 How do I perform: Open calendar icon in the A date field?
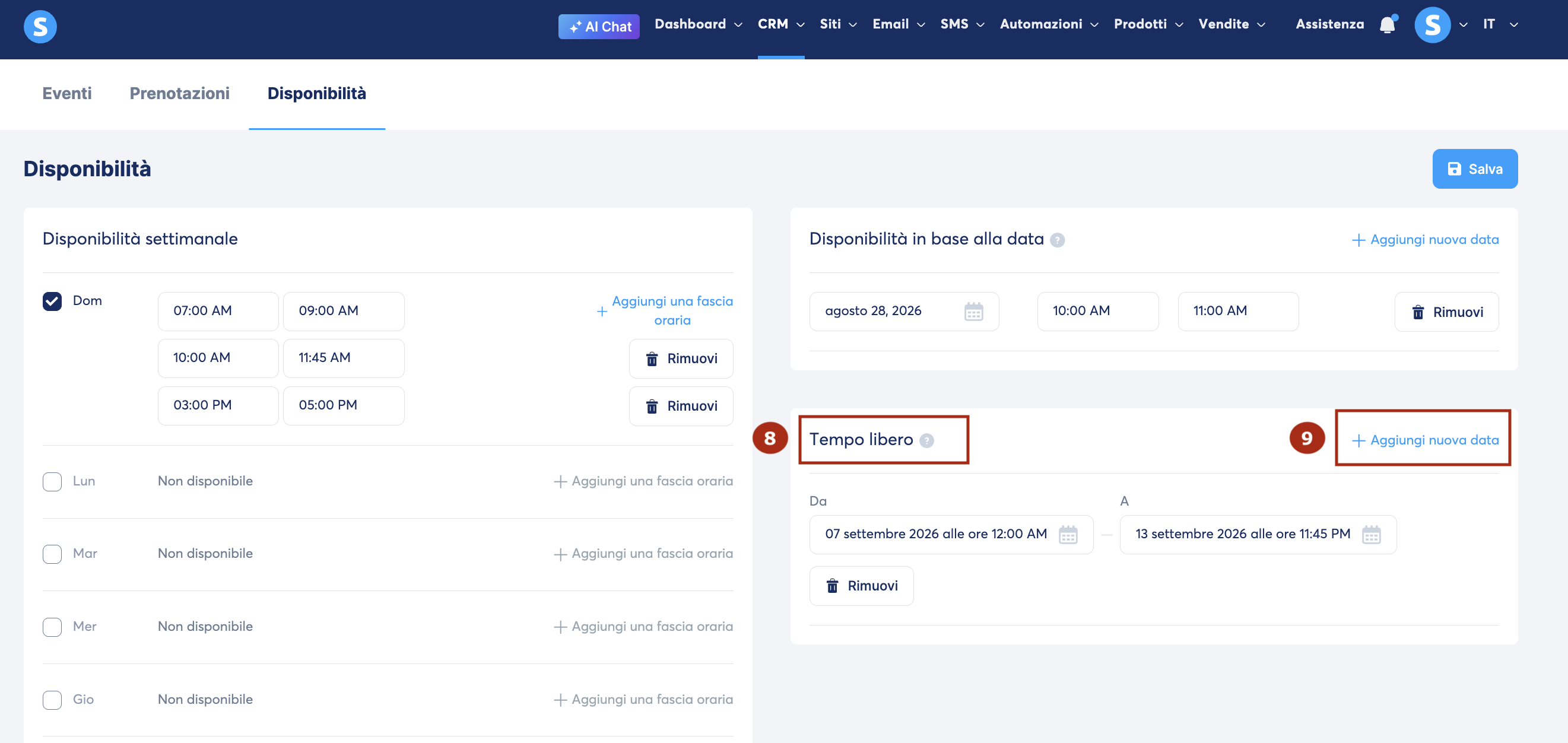click(1372, 534)
